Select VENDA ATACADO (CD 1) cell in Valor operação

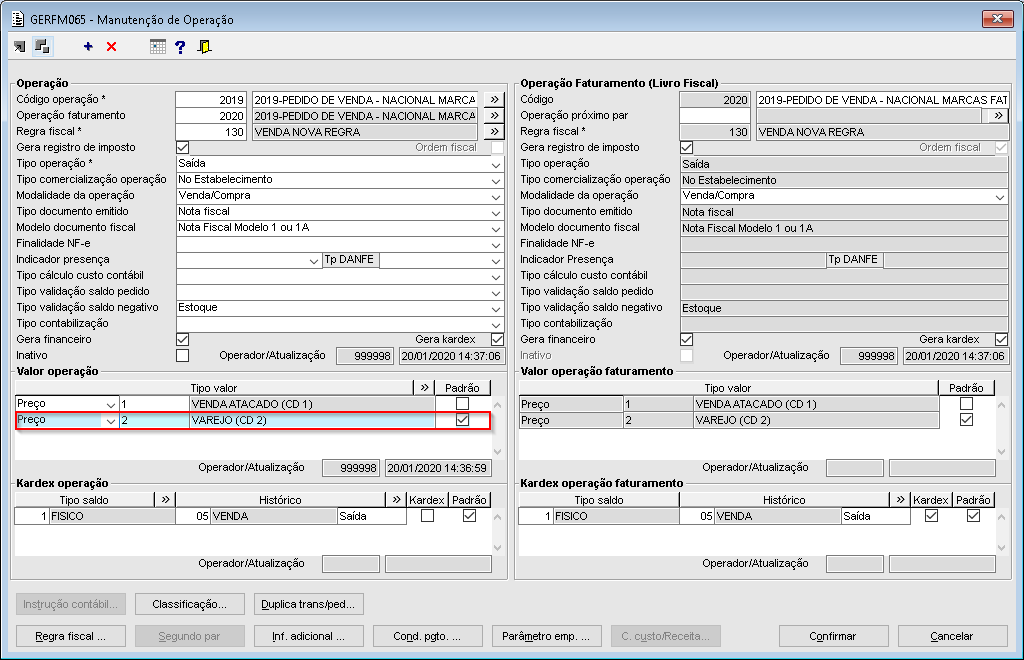click(312, 404)
